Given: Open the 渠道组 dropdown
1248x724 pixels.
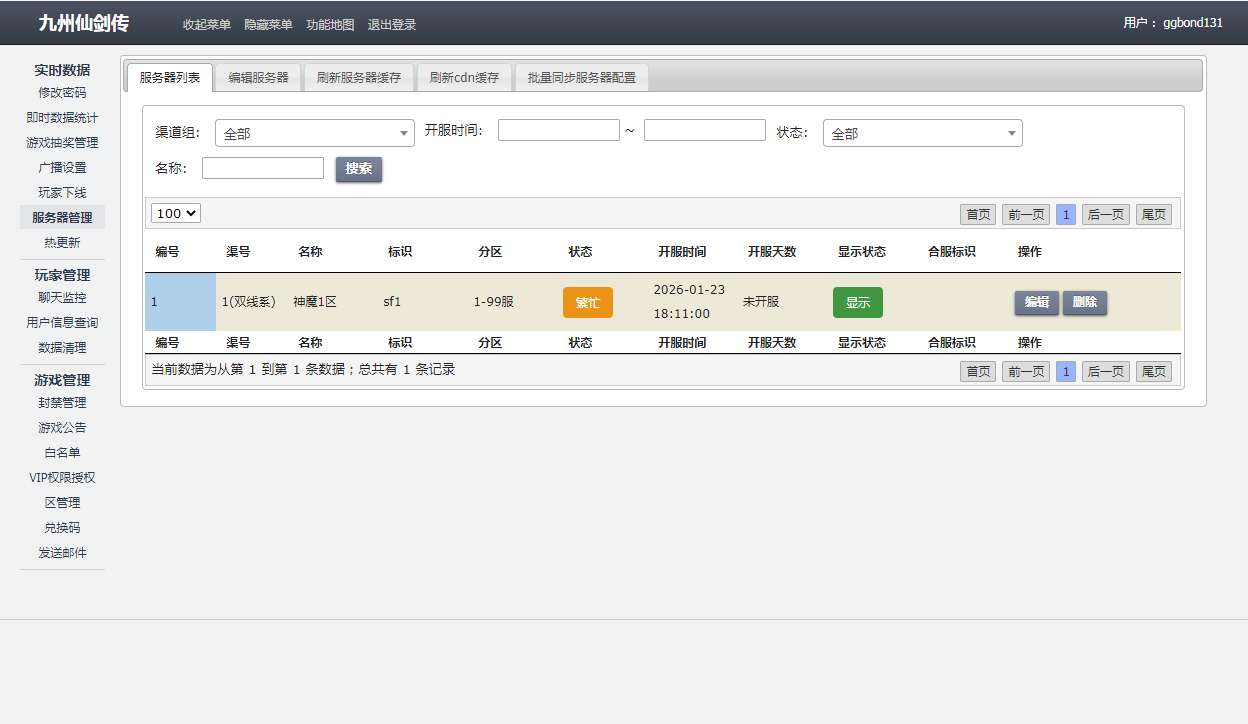Looking at the screenshot, I should 314,133.
